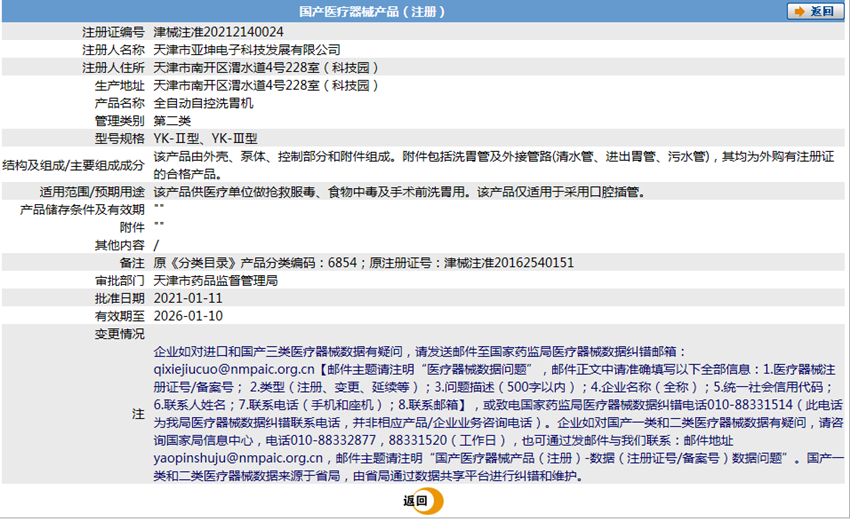The width and height of the screenshot is (850, 521).
Task: Click intended use text 该产品供医疗单位做抢救服毒
Action: (398, 192)
